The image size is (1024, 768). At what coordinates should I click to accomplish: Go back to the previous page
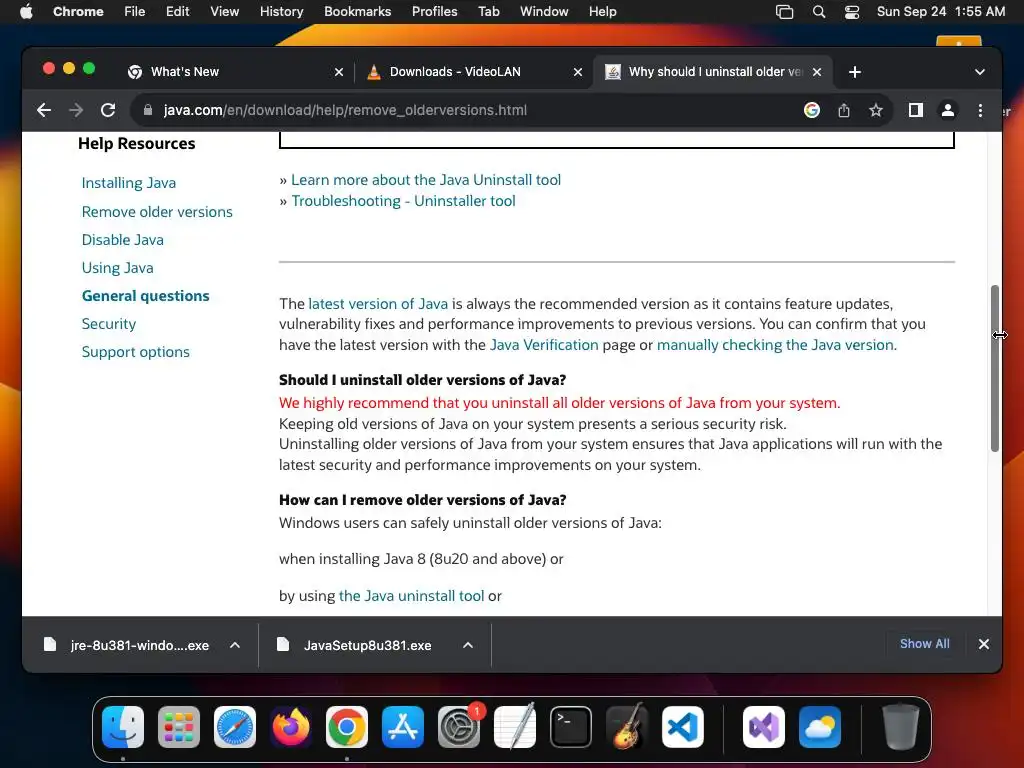[44, 110]
